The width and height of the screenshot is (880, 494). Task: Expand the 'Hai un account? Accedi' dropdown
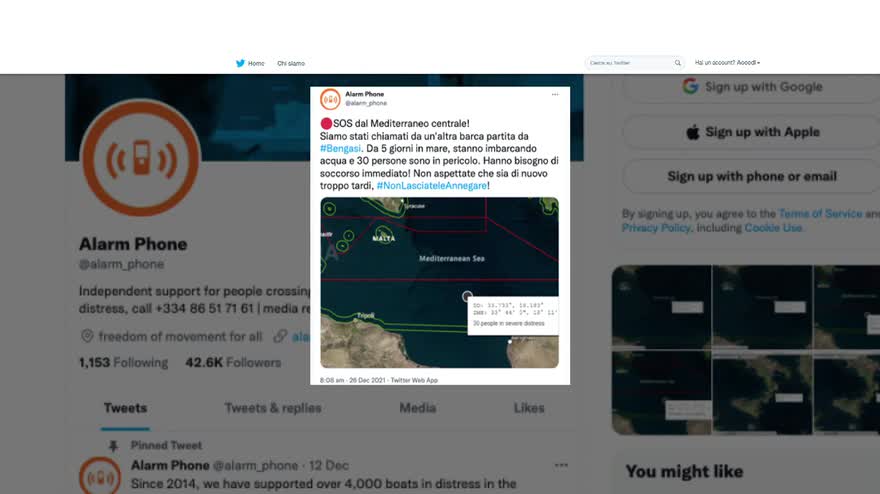click(x=727, y=63)
